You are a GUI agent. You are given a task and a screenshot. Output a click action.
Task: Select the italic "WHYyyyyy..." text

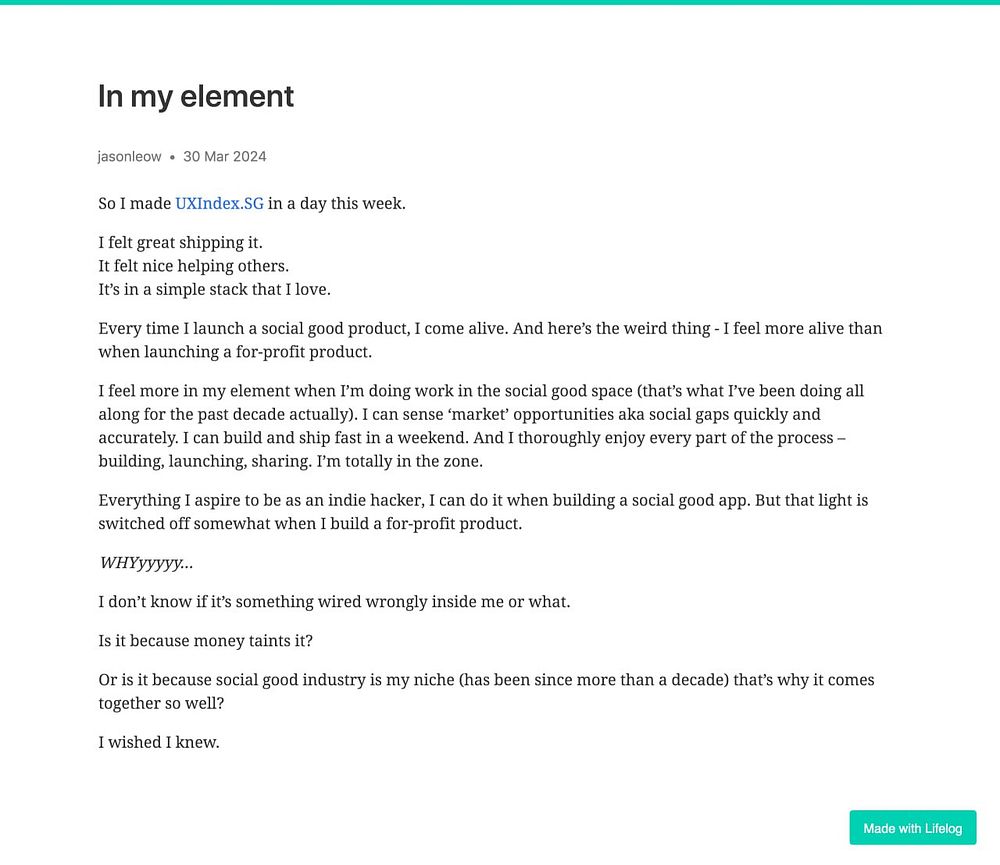point(146,563)
